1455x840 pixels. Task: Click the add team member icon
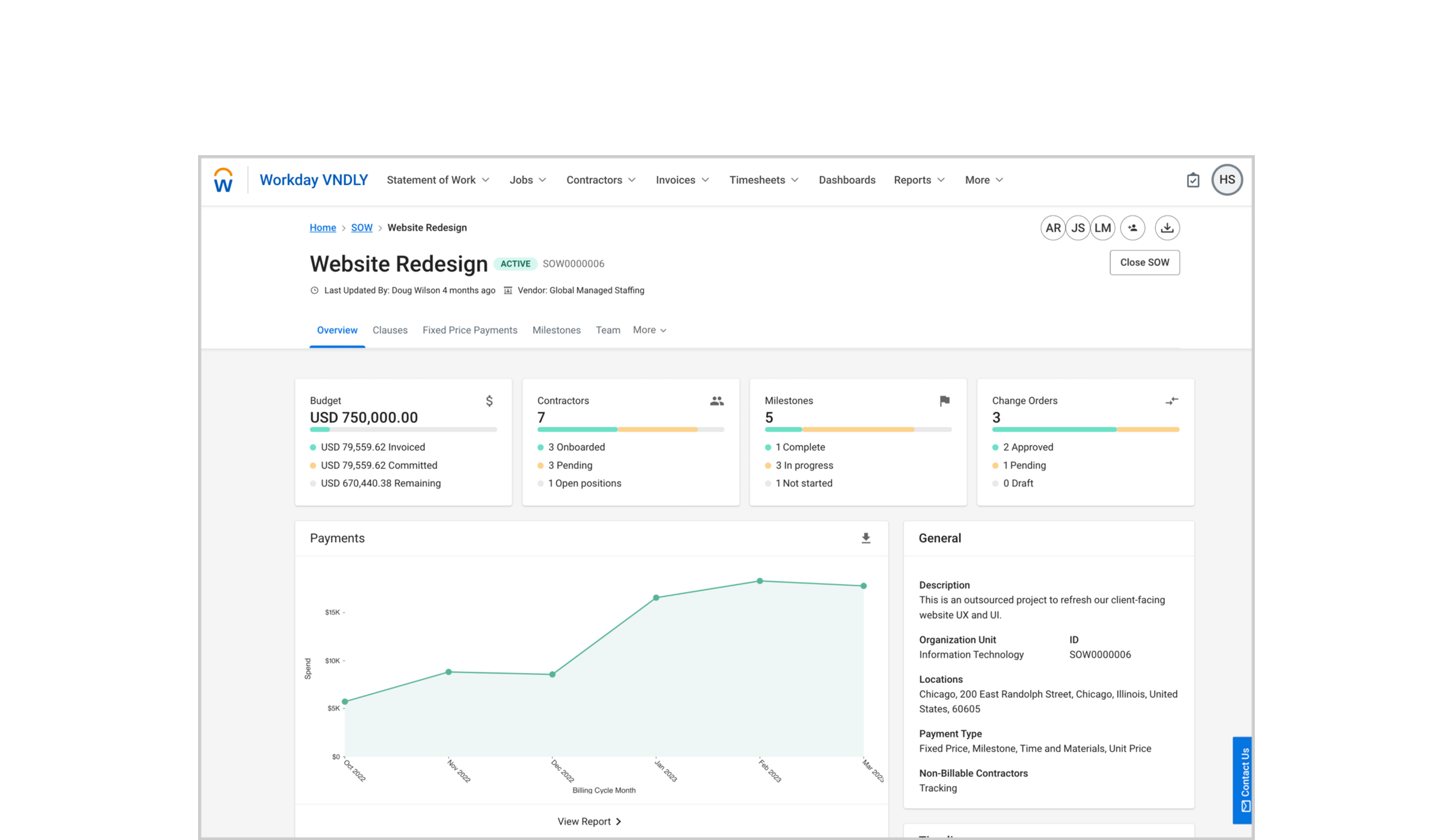1133,228
